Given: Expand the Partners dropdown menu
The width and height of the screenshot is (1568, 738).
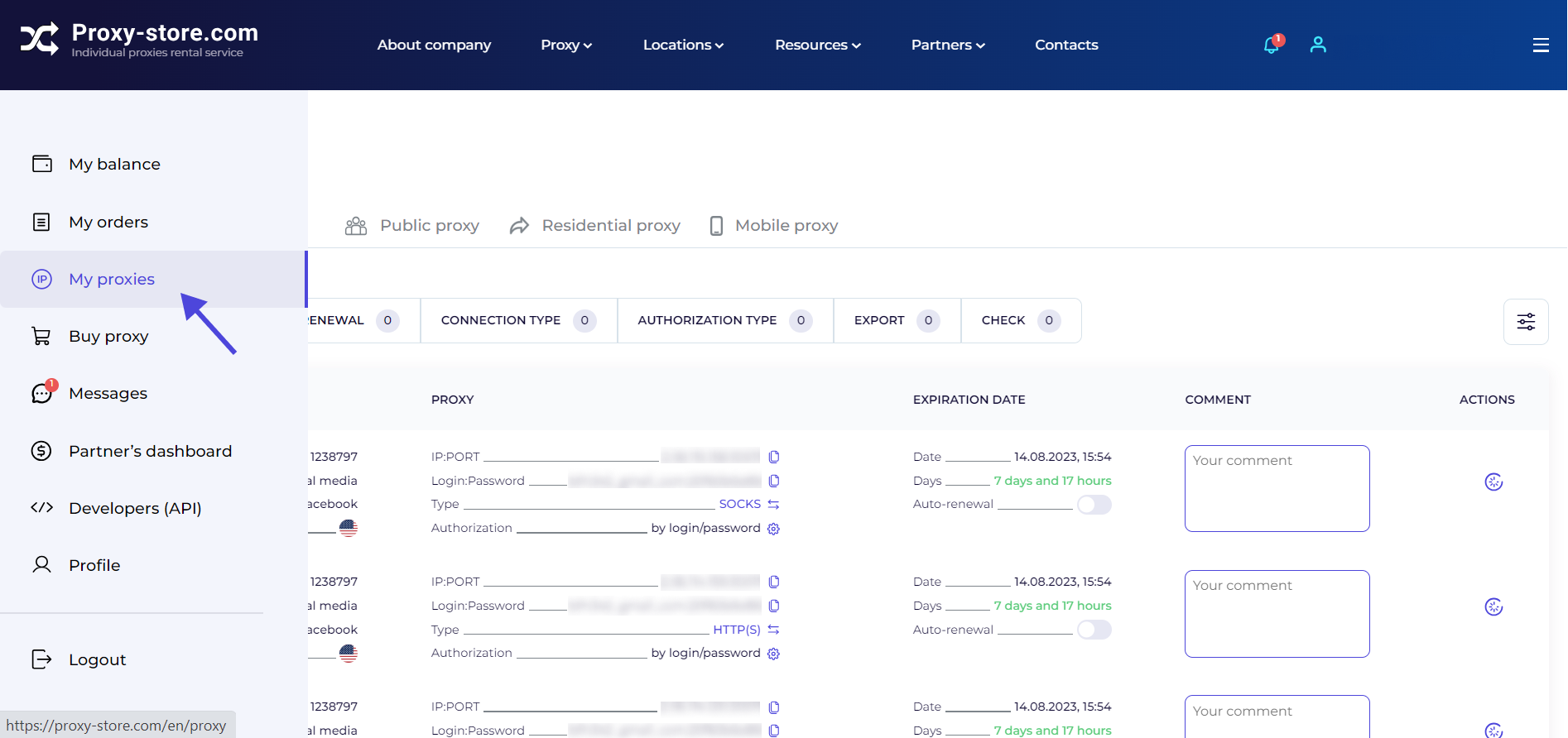Looking at the screenshot, I should [948, 45].
